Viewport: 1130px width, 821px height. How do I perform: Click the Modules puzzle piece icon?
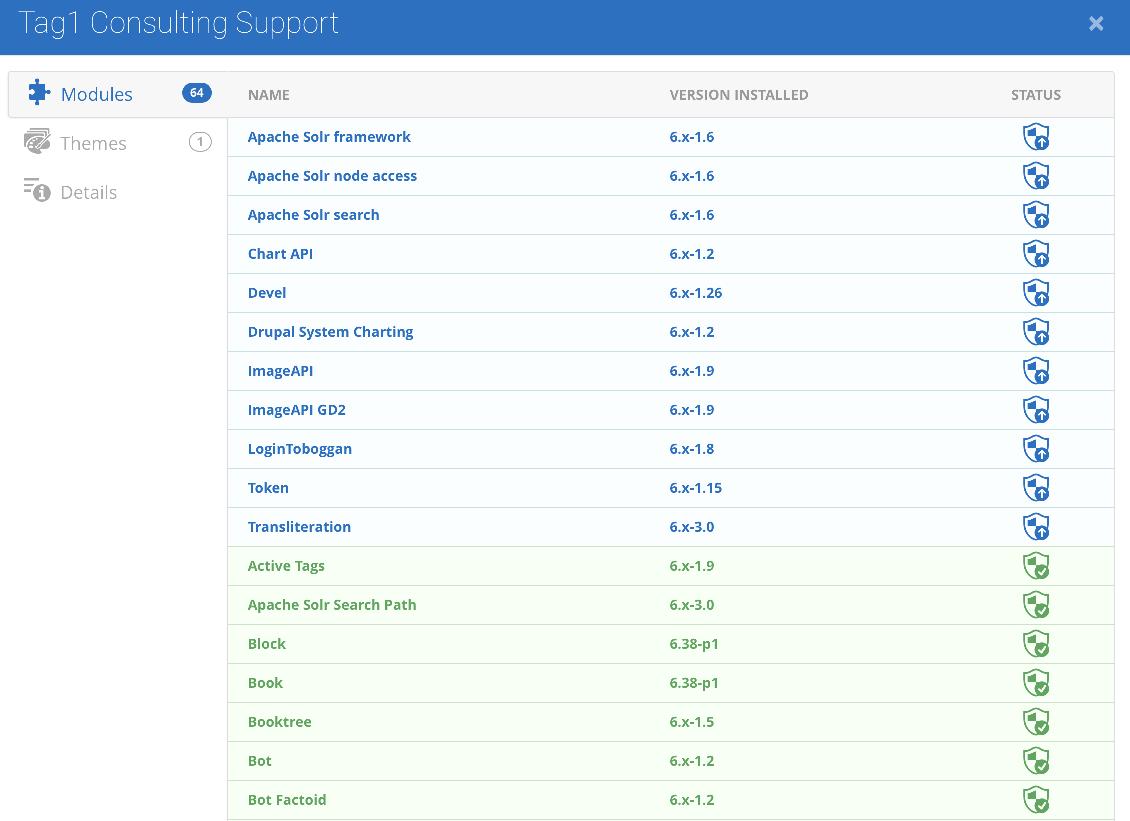pos(39,93)
